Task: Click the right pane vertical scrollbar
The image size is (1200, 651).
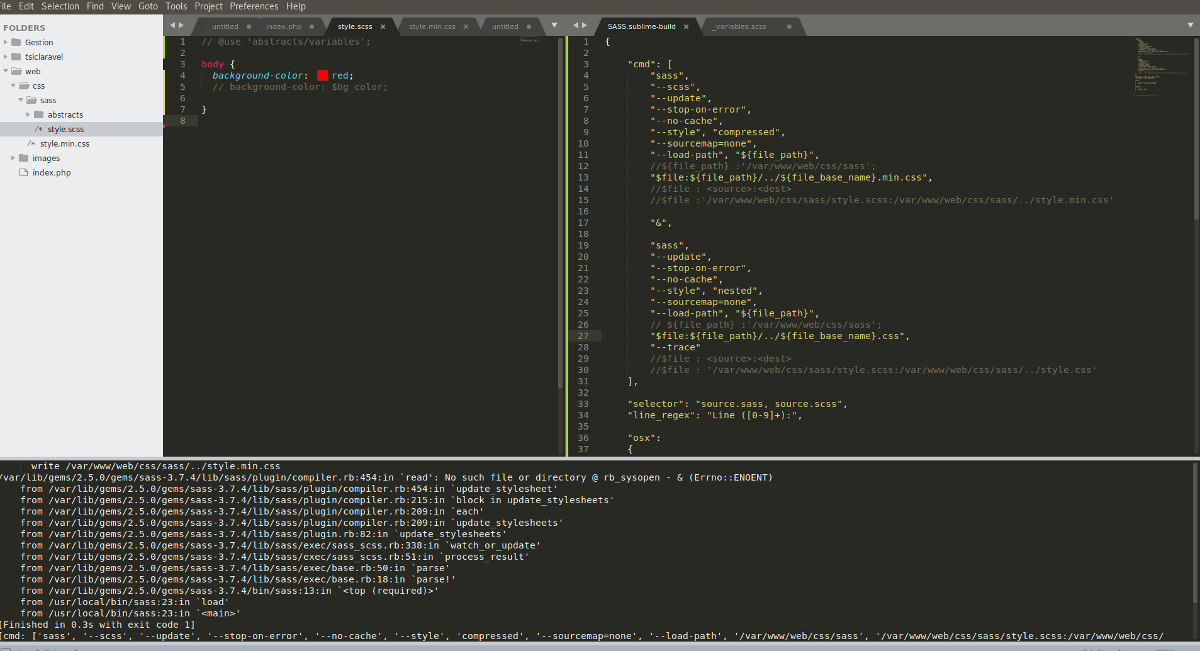Action: pos(1196,128)
